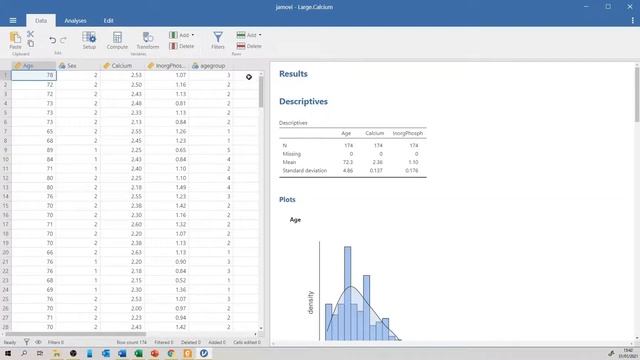Switch to the Analyses tab
The width and height of the screenshot is (640, 360).
(x=76, y=20)
